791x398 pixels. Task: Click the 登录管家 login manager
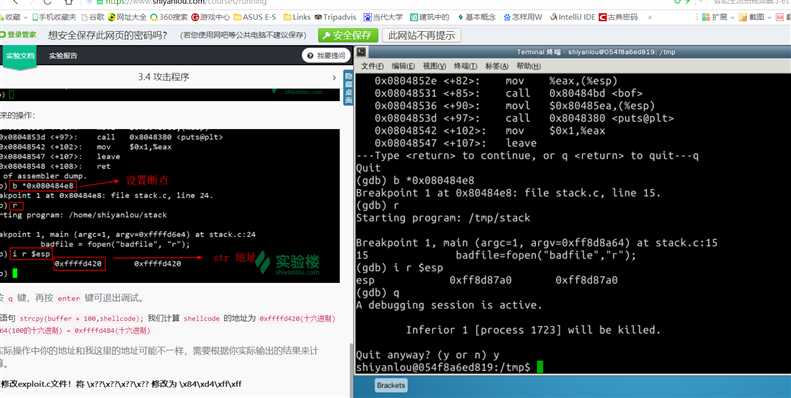tap(18, 35)
